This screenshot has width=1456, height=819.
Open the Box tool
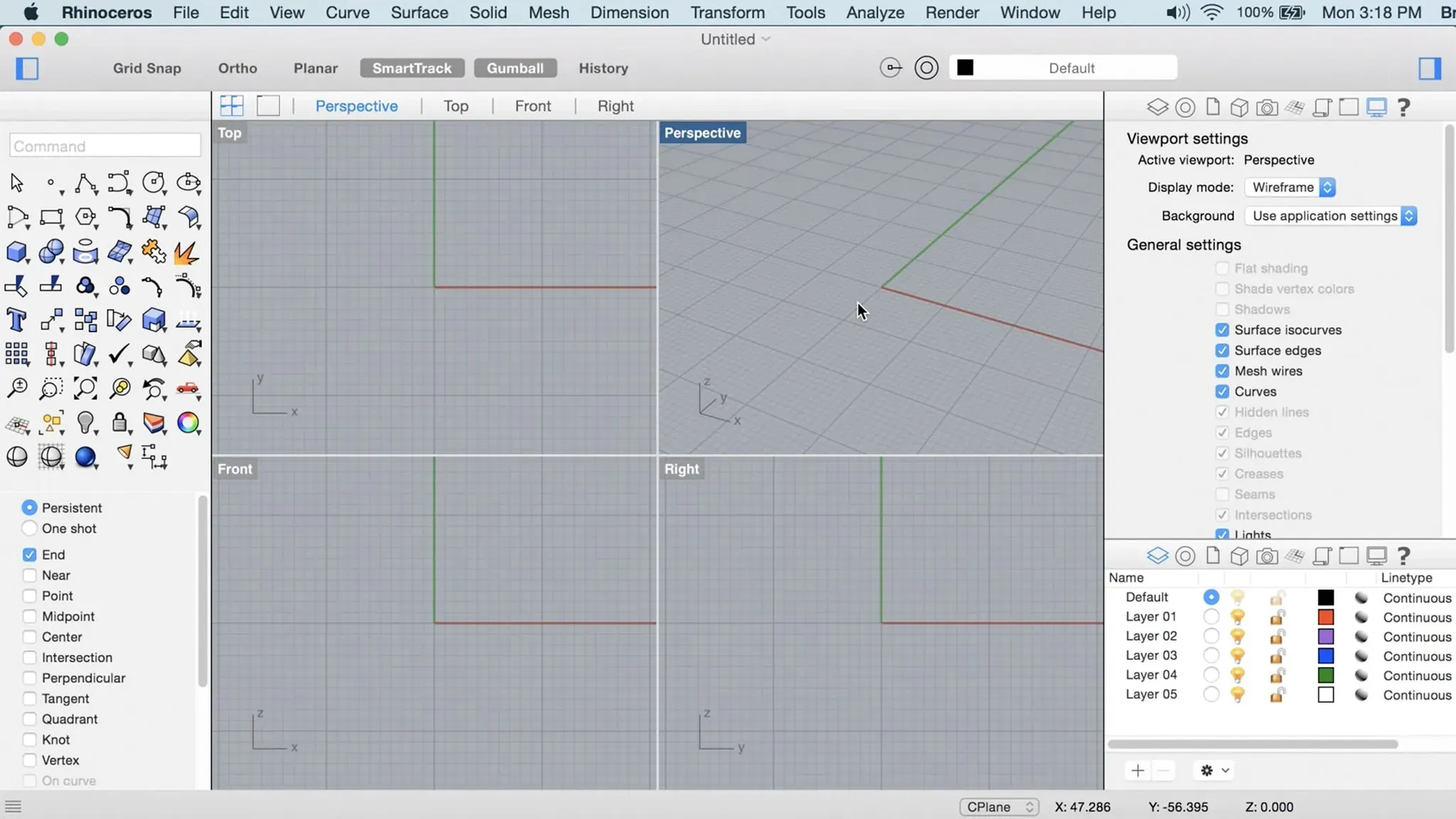click(x=17, y=252)
